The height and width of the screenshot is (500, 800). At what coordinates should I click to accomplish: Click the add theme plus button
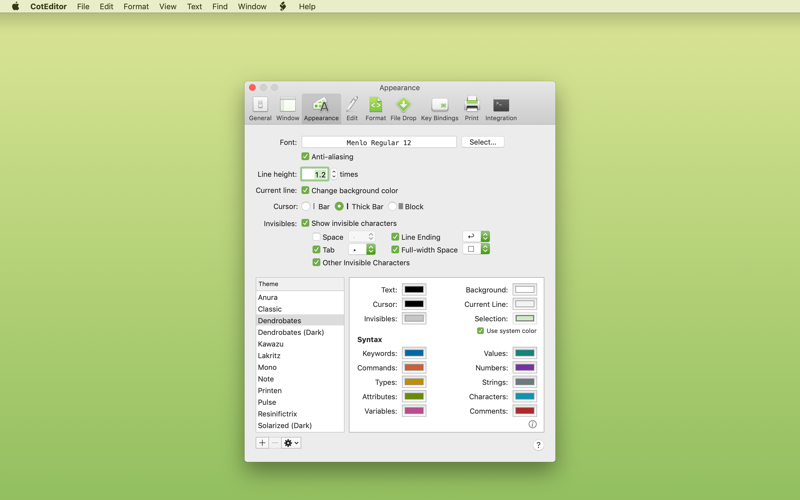(x=262, y=443)
